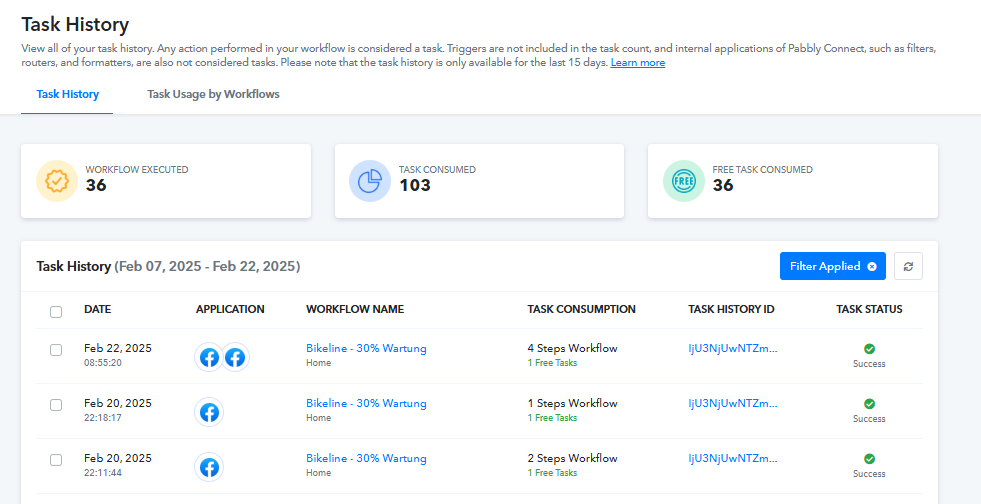
Task: Open task history ID in 22:18:17 row
Action: [x=733, y=403]
